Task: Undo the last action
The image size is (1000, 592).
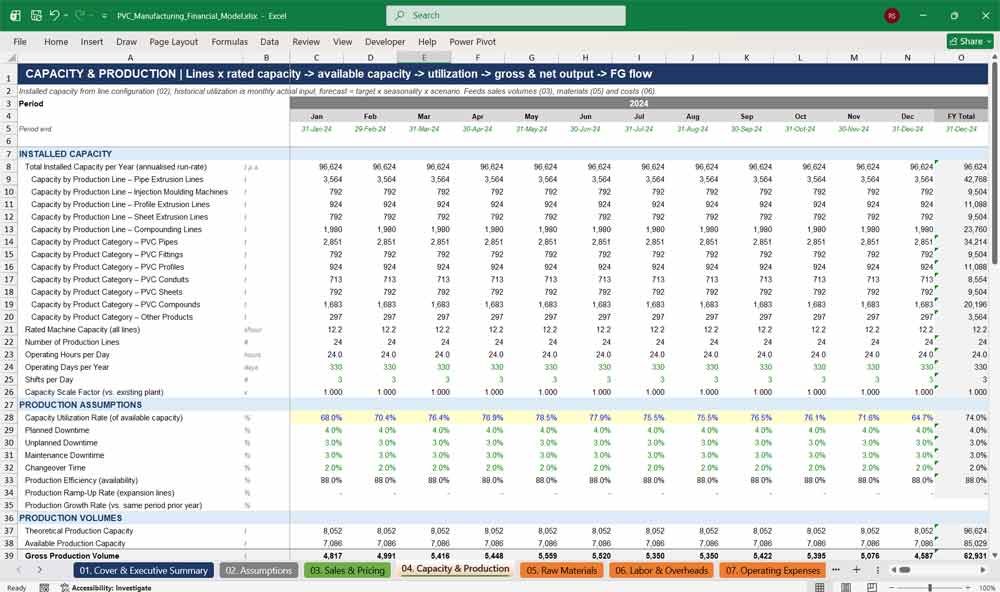Action: pos(54,15)
